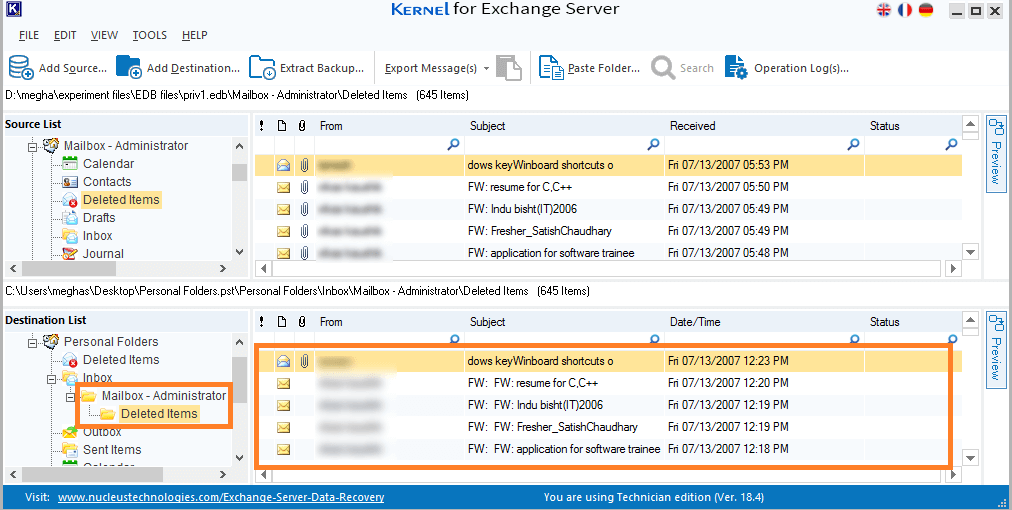Click the Search magnifier icon

pyautogui.click(x=662, y=67)
